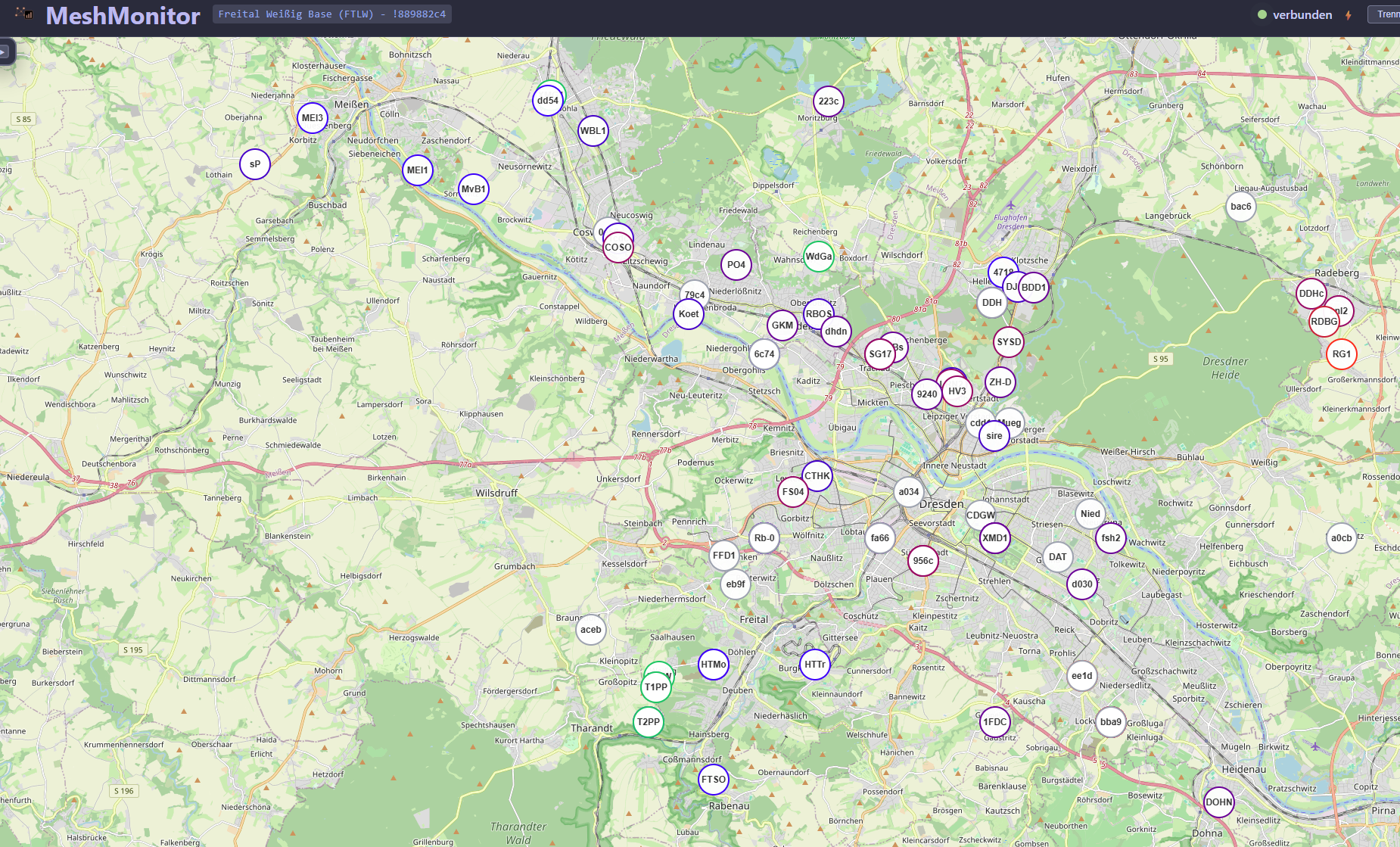Expand the collapsed sidebar panel arrow
Screen dimensions: 1400x847
pyautogui.click(x=5, y=51)
